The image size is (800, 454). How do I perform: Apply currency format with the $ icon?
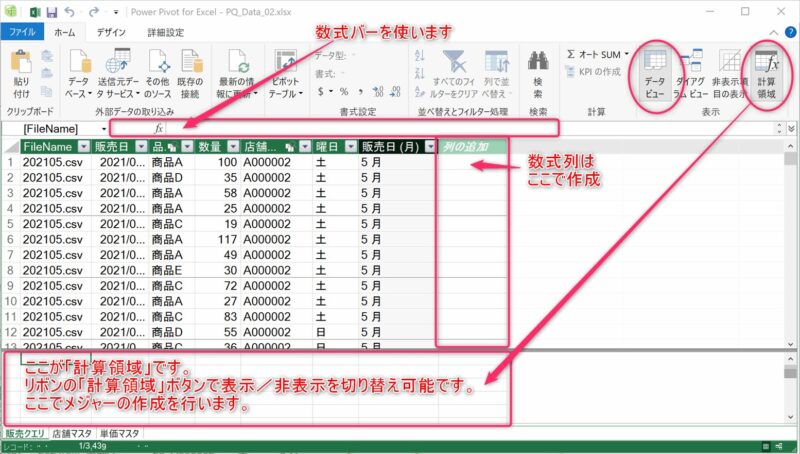click(320, 92)
